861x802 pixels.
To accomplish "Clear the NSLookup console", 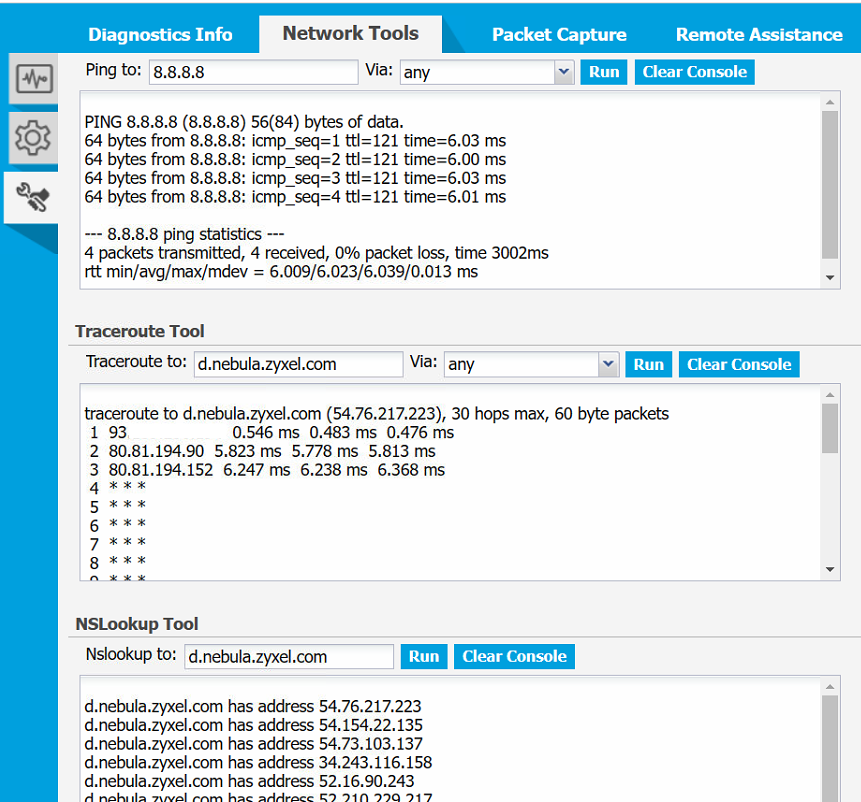I will (x=514, y=656).
